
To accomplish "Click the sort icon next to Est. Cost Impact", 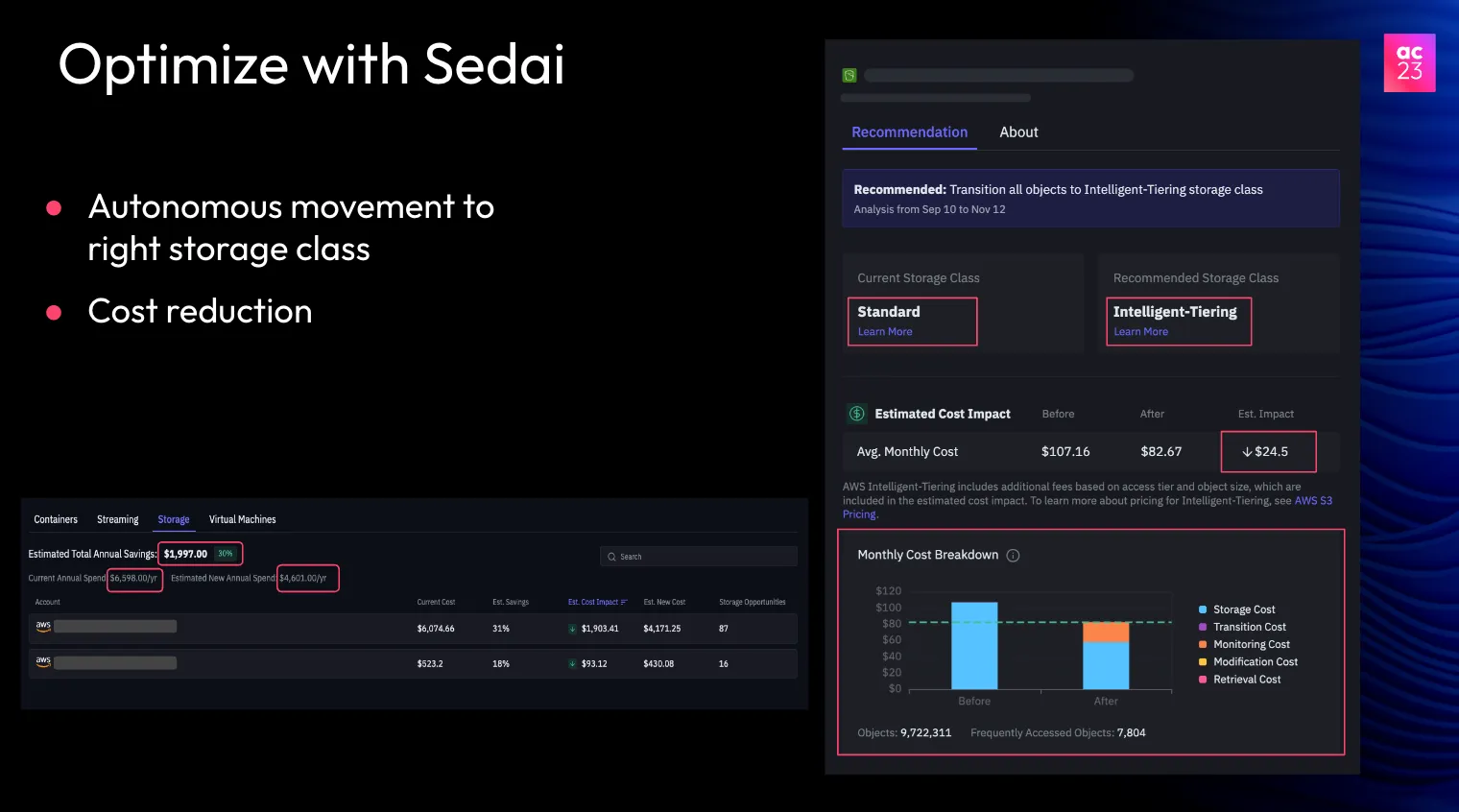I will pyautogui.click(x=624, y=602).
